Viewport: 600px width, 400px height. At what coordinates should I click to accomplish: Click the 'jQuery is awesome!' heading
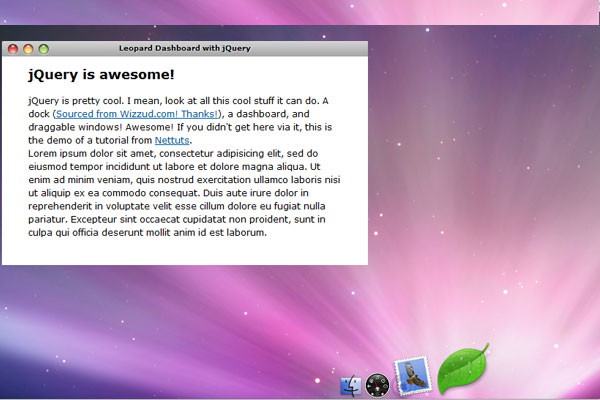102,75
